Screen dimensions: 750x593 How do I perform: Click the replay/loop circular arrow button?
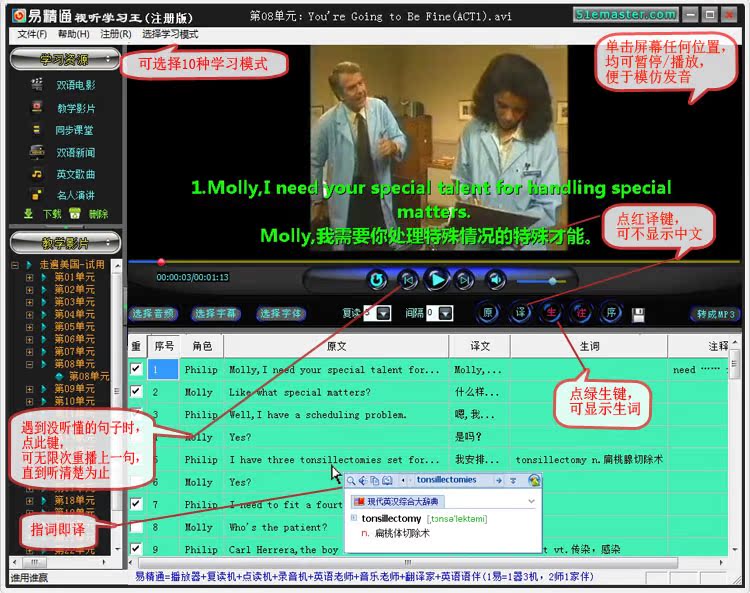377,280
